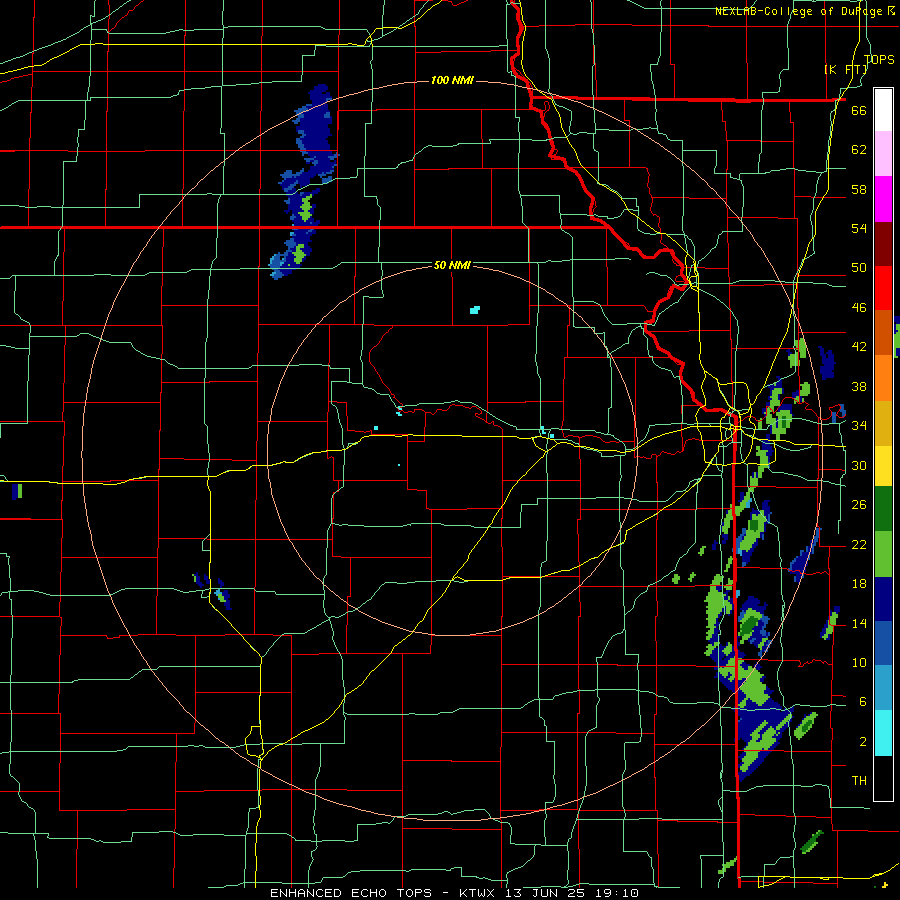Click legend value 2
The width and height of the screenshot is (900, 900).
point(862,742)
